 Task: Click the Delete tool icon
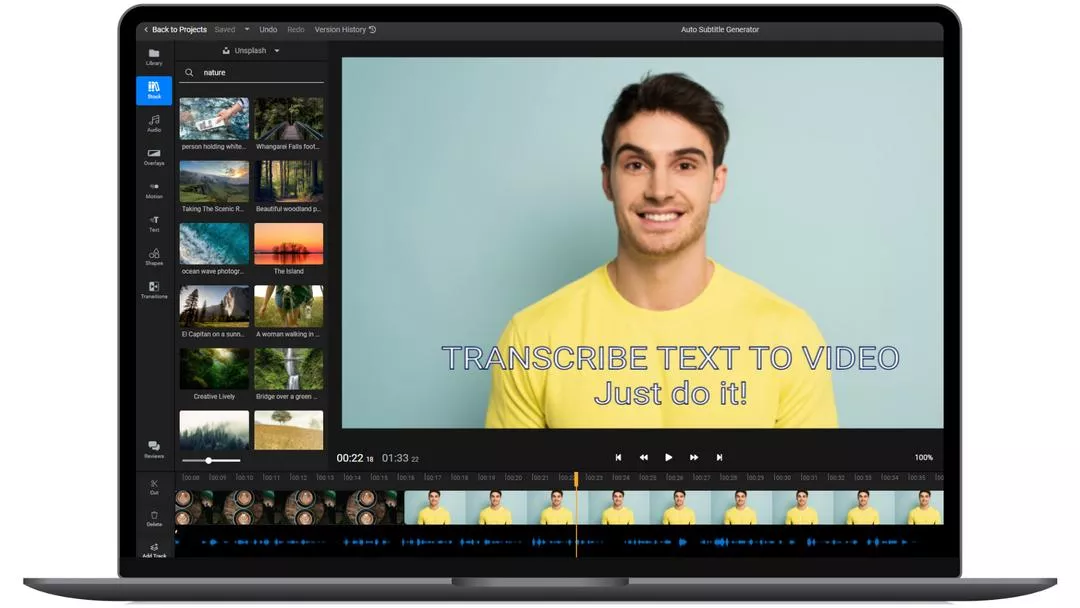click(153, 519)
